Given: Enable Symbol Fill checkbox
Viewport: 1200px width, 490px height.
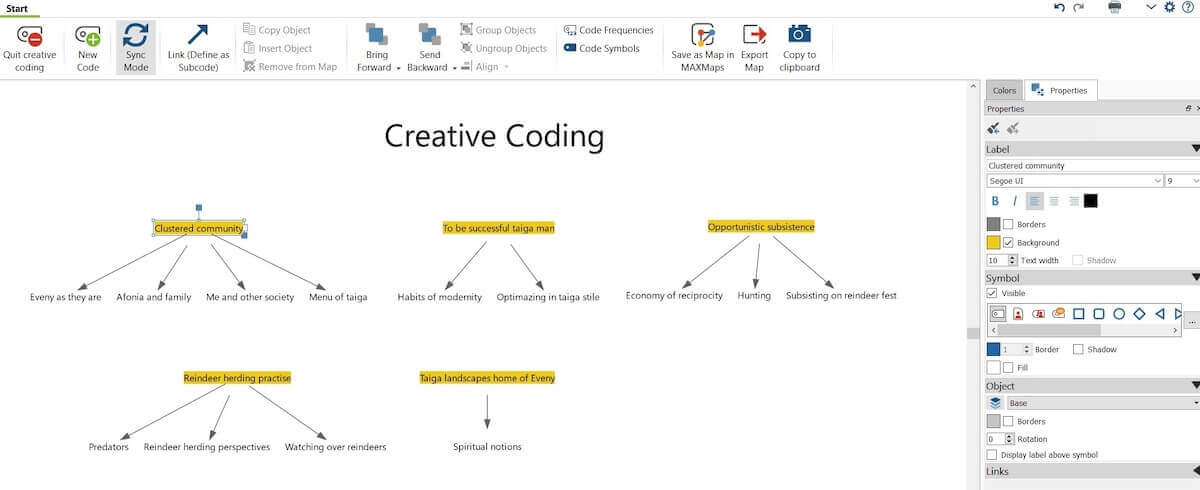Looking at the screenshot, I should 1008,367.
